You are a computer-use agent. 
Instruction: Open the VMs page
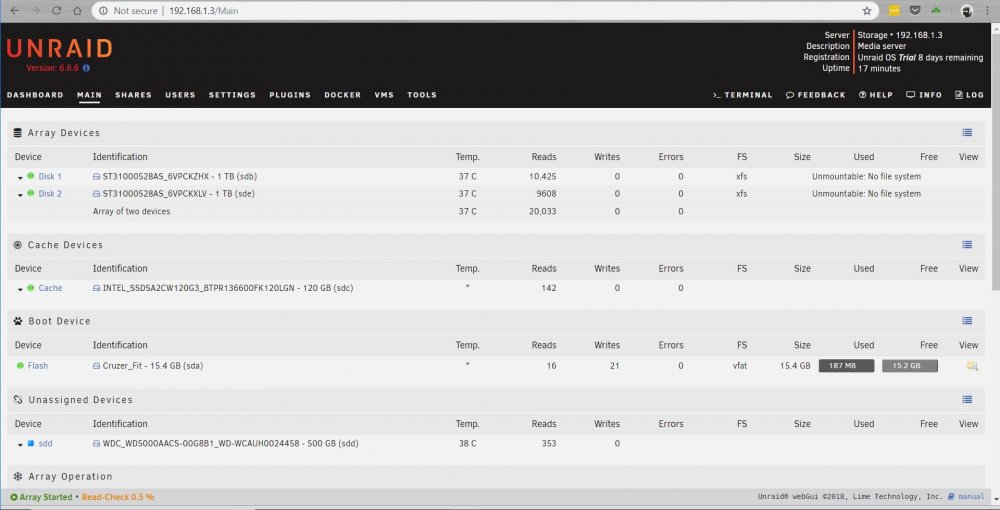tap(384, 94)
